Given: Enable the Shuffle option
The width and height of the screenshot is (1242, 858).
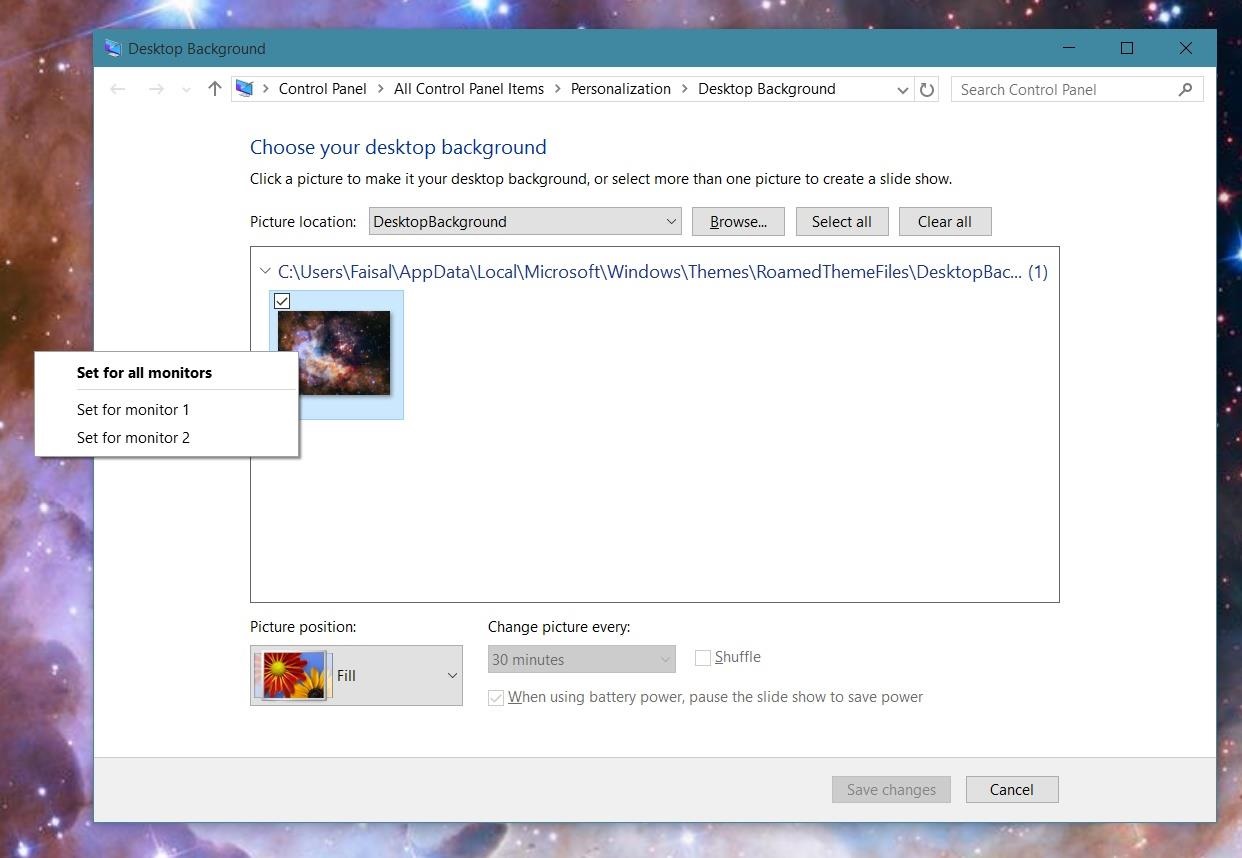Looking at the screenshot, I should coord(703,657).
